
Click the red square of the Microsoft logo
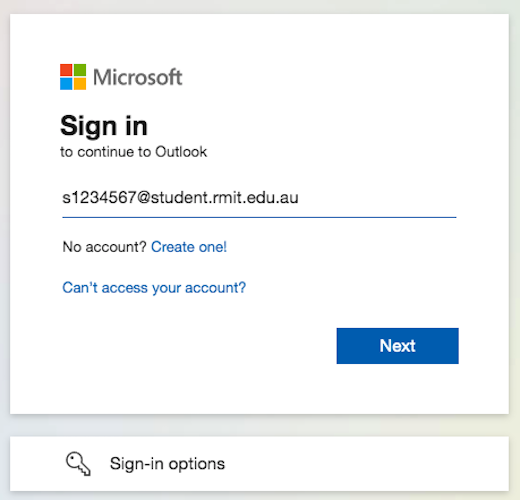tap(66, 70)
